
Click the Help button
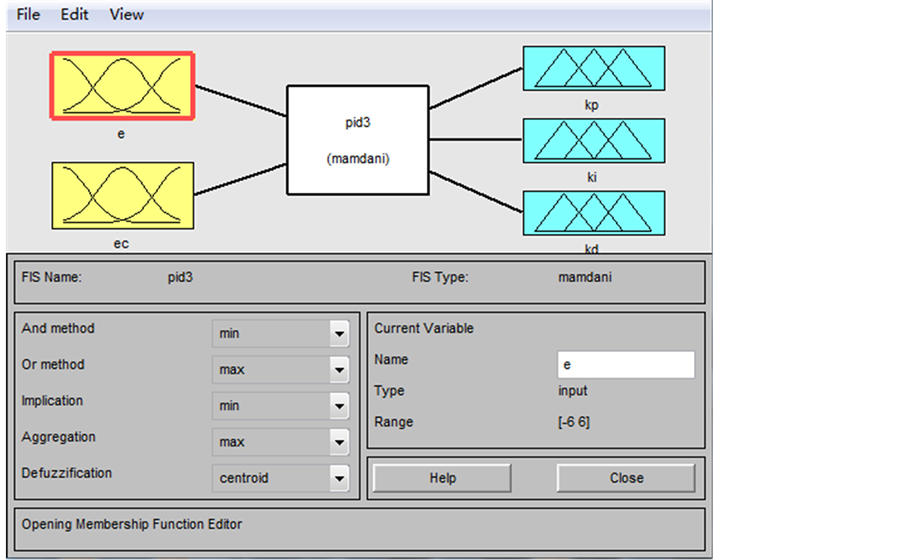coord(442,478)
